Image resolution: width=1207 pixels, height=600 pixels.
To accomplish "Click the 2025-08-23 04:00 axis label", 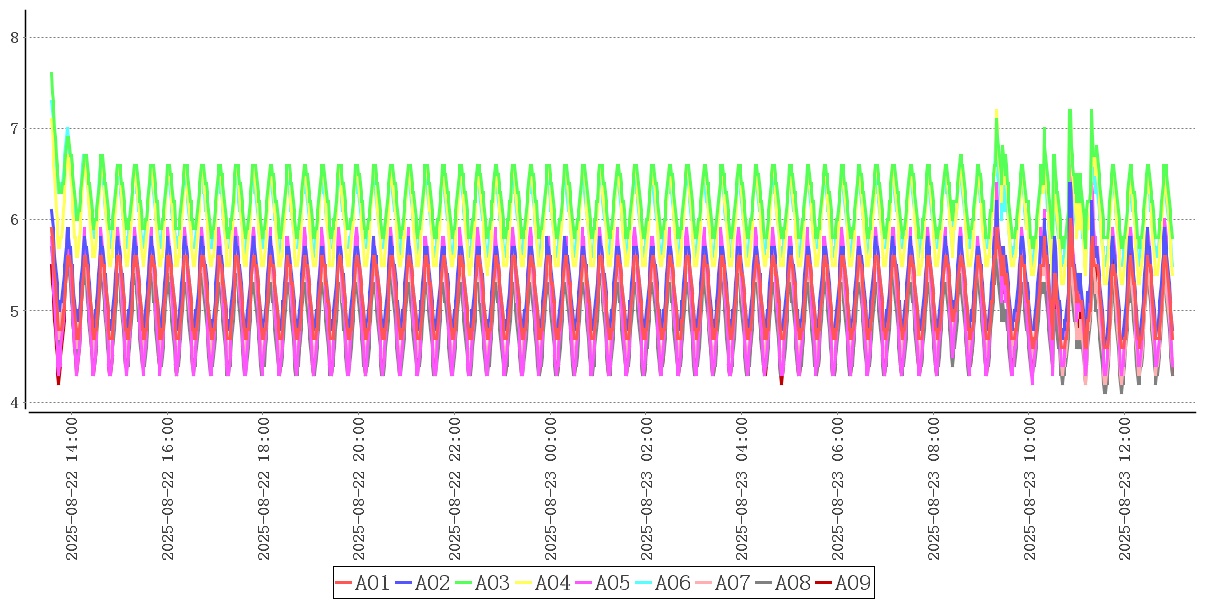I will coord(743,489).
